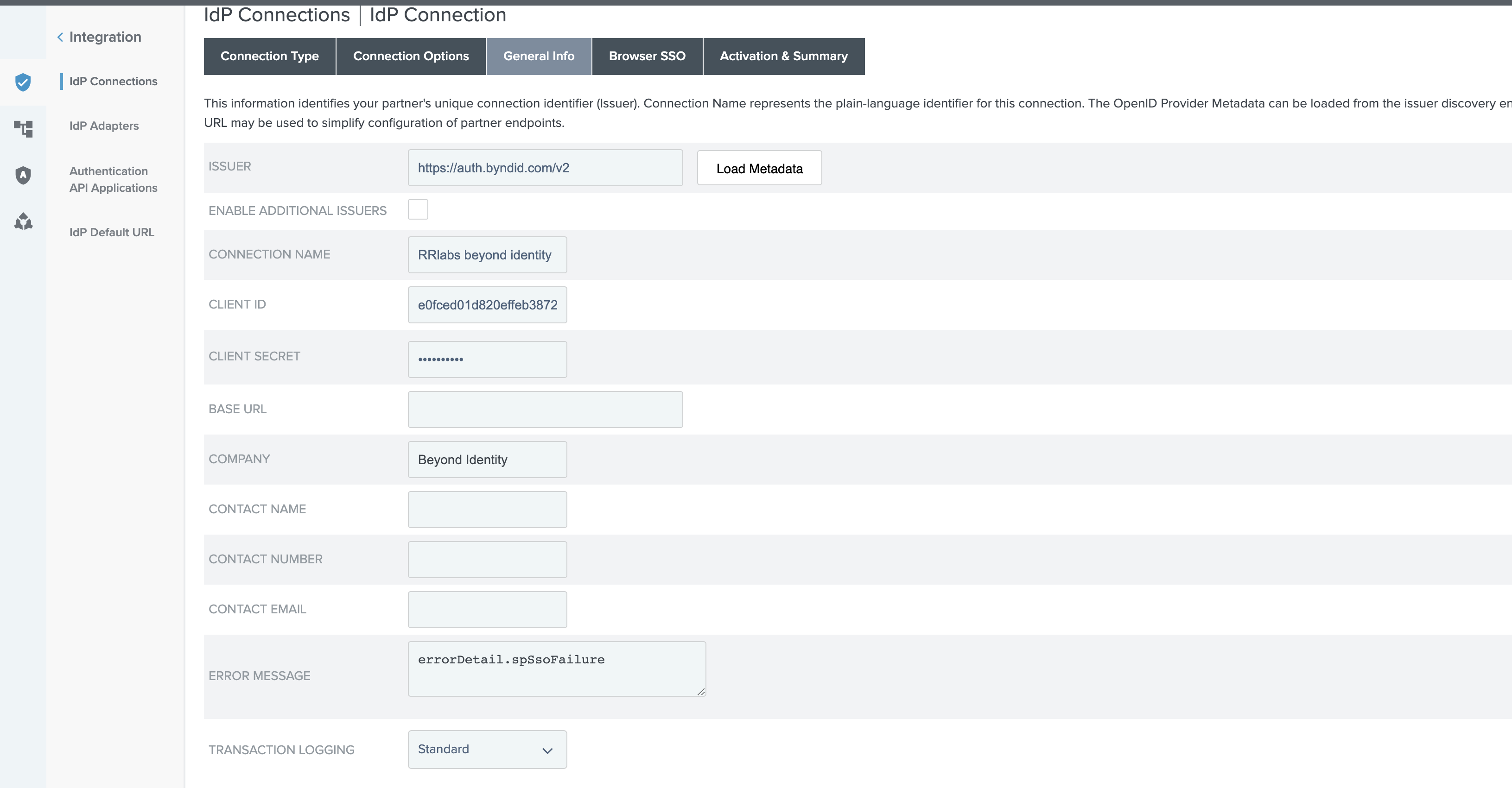The height and width of the screenshot is (788, 1512).
Task: Click the Connection Name field
Action: coord(487,255)
